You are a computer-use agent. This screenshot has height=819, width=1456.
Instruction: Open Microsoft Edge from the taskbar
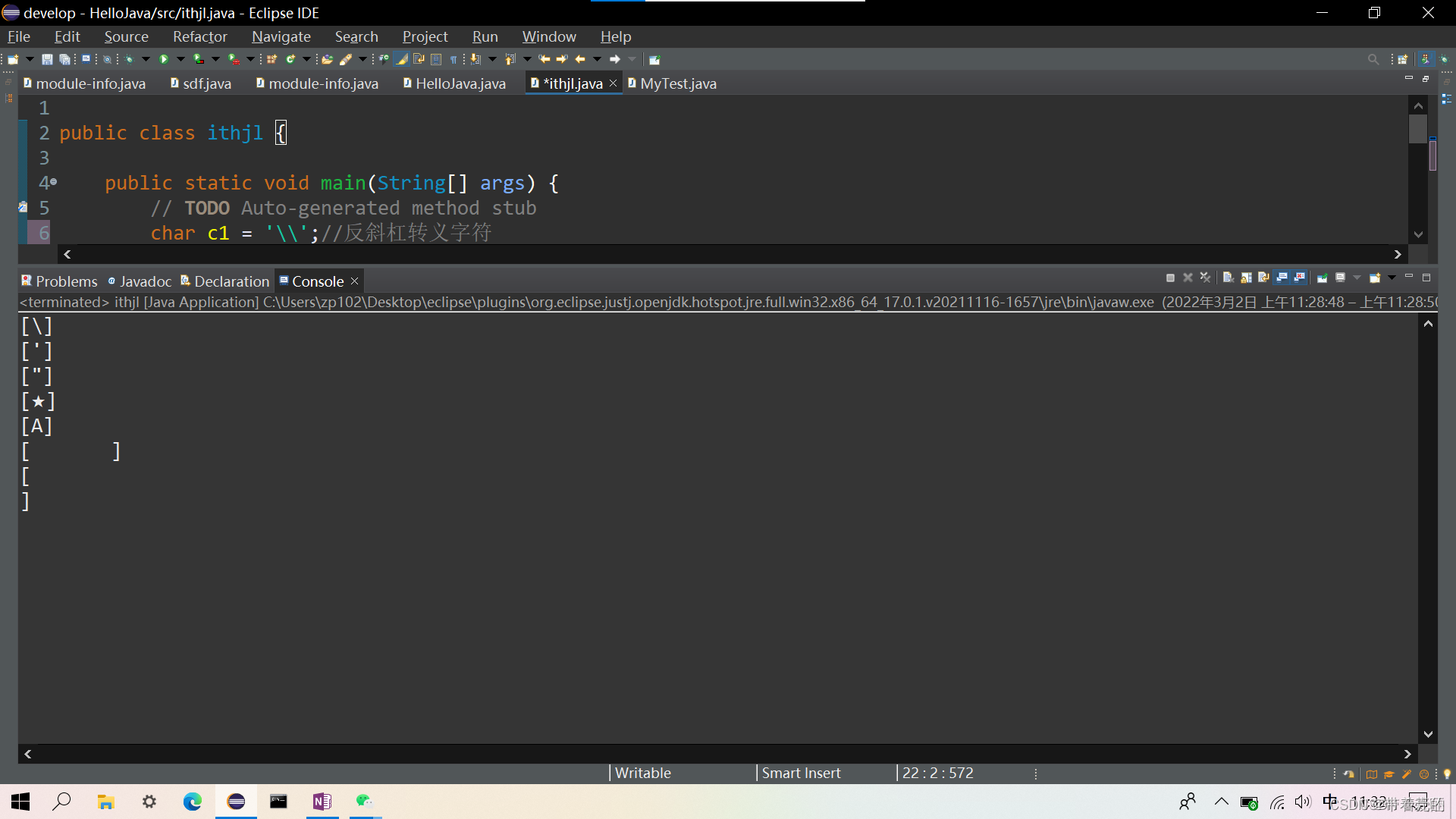(193, 802)
